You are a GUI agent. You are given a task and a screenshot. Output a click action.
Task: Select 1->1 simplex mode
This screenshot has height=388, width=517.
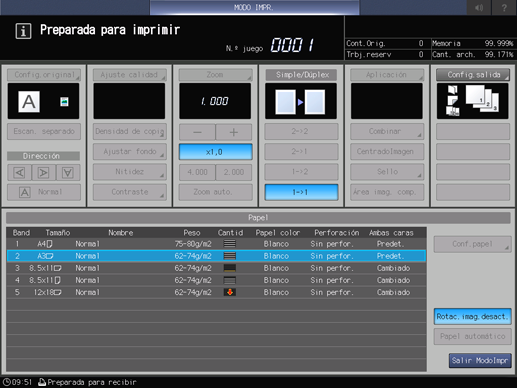(301, 192)
